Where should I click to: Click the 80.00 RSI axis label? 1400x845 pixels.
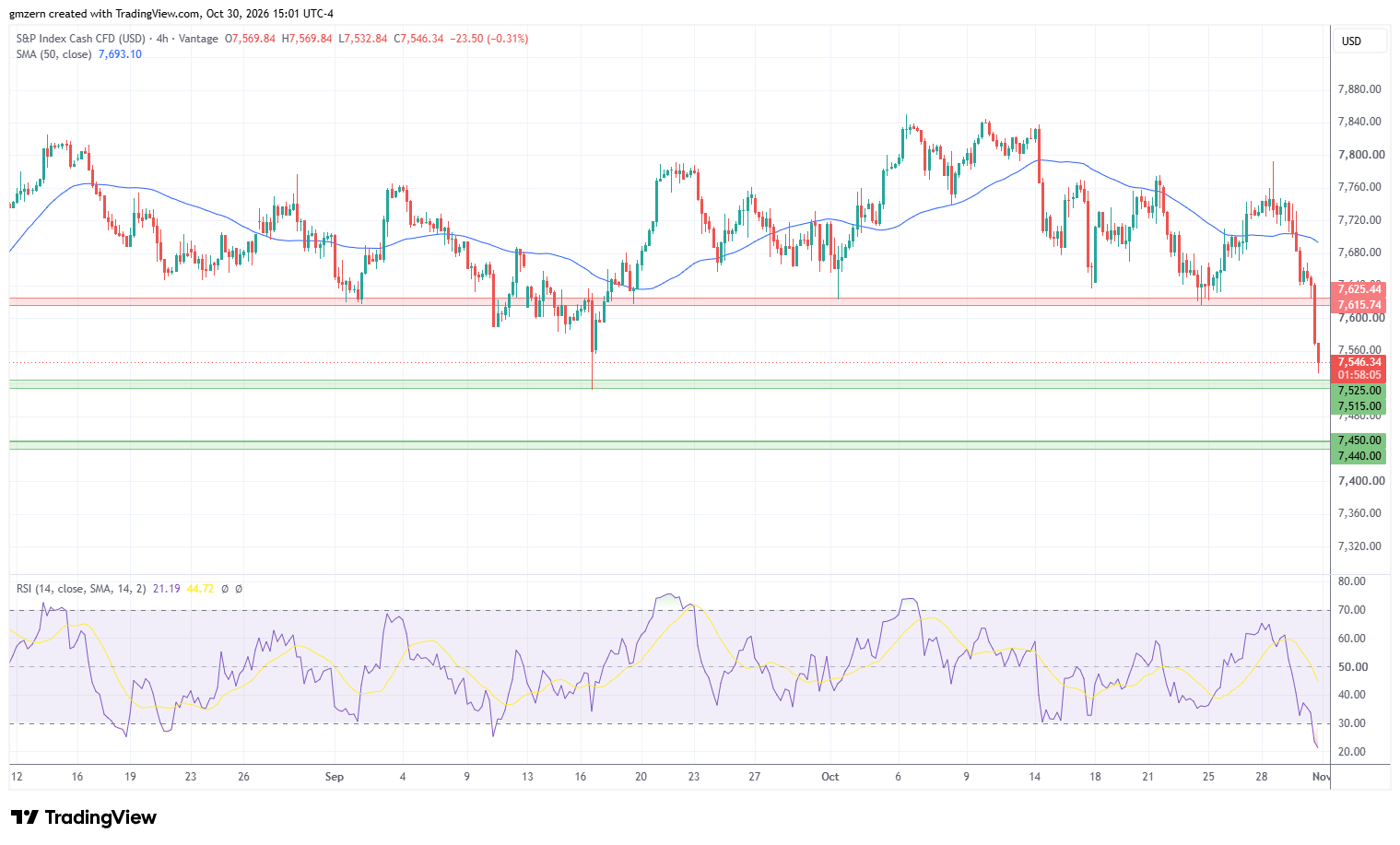click(1352, 581)
